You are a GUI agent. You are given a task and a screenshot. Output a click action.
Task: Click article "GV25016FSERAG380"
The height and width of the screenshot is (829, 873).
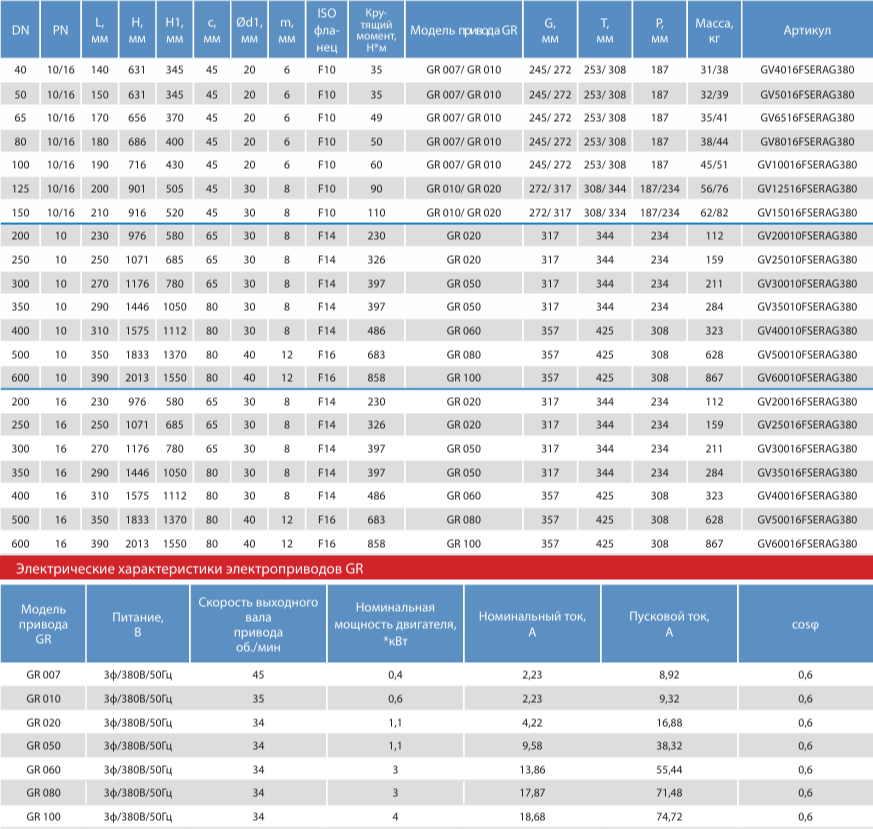(807, 425)
